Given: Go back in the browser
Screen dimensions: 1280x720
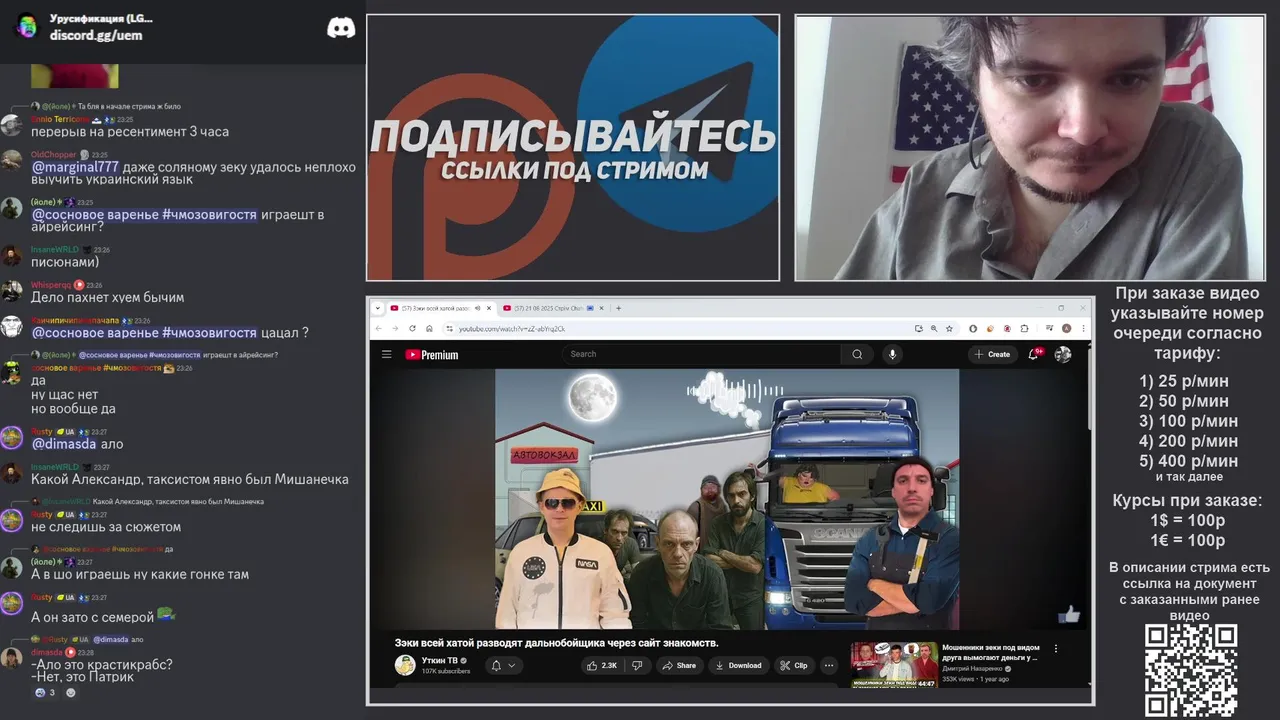Looking at the screenshot, I should coord(378,328).
